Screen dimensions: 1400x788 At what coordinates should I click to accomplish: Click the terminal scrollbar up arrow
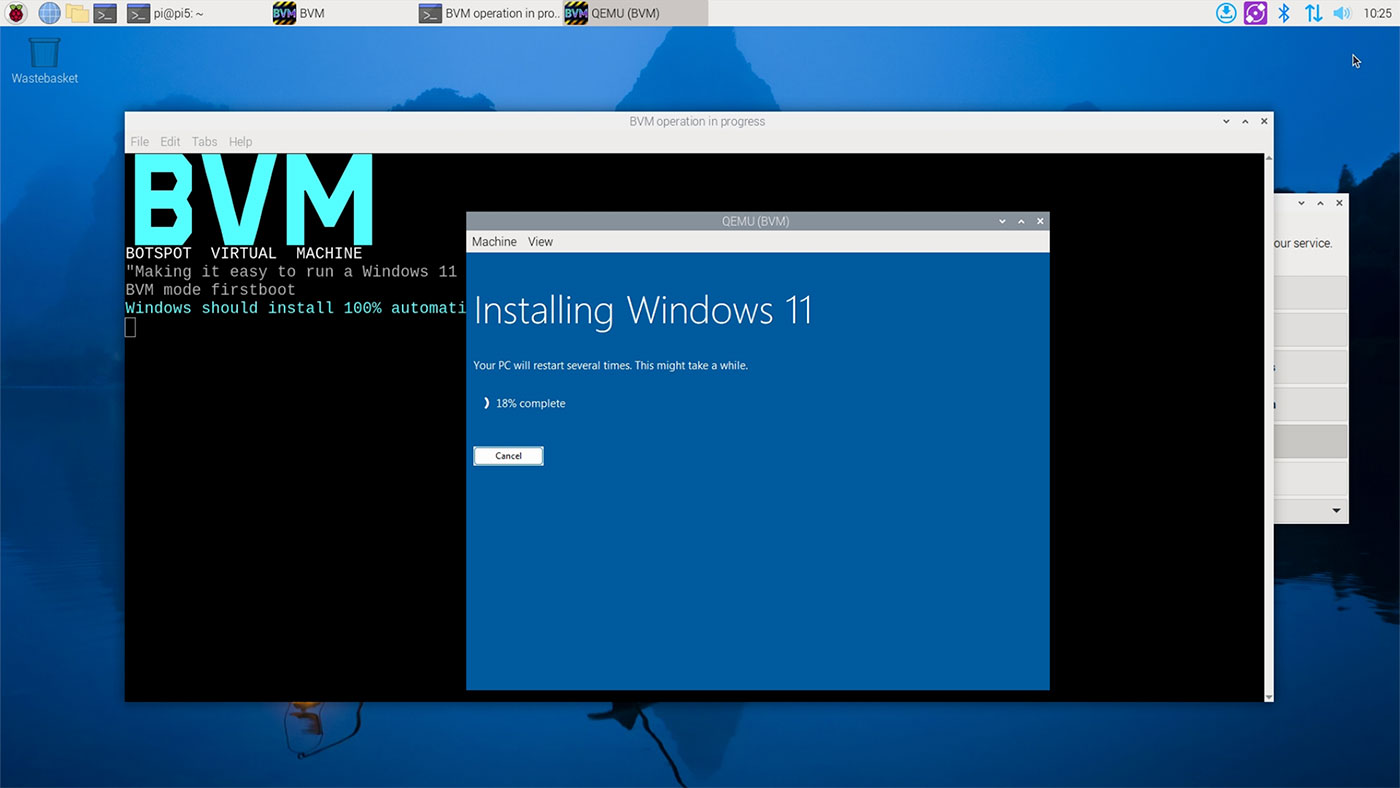(x=1269, y=158)
